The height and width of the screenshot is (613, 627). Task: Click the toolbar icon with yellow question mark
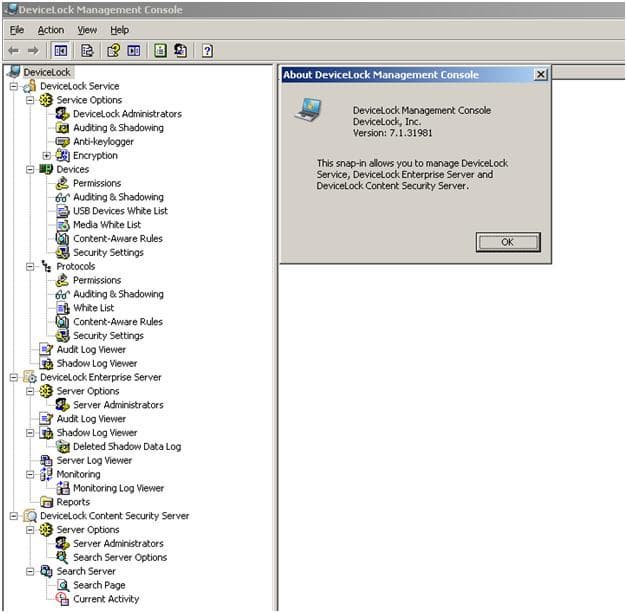point(114,51)
